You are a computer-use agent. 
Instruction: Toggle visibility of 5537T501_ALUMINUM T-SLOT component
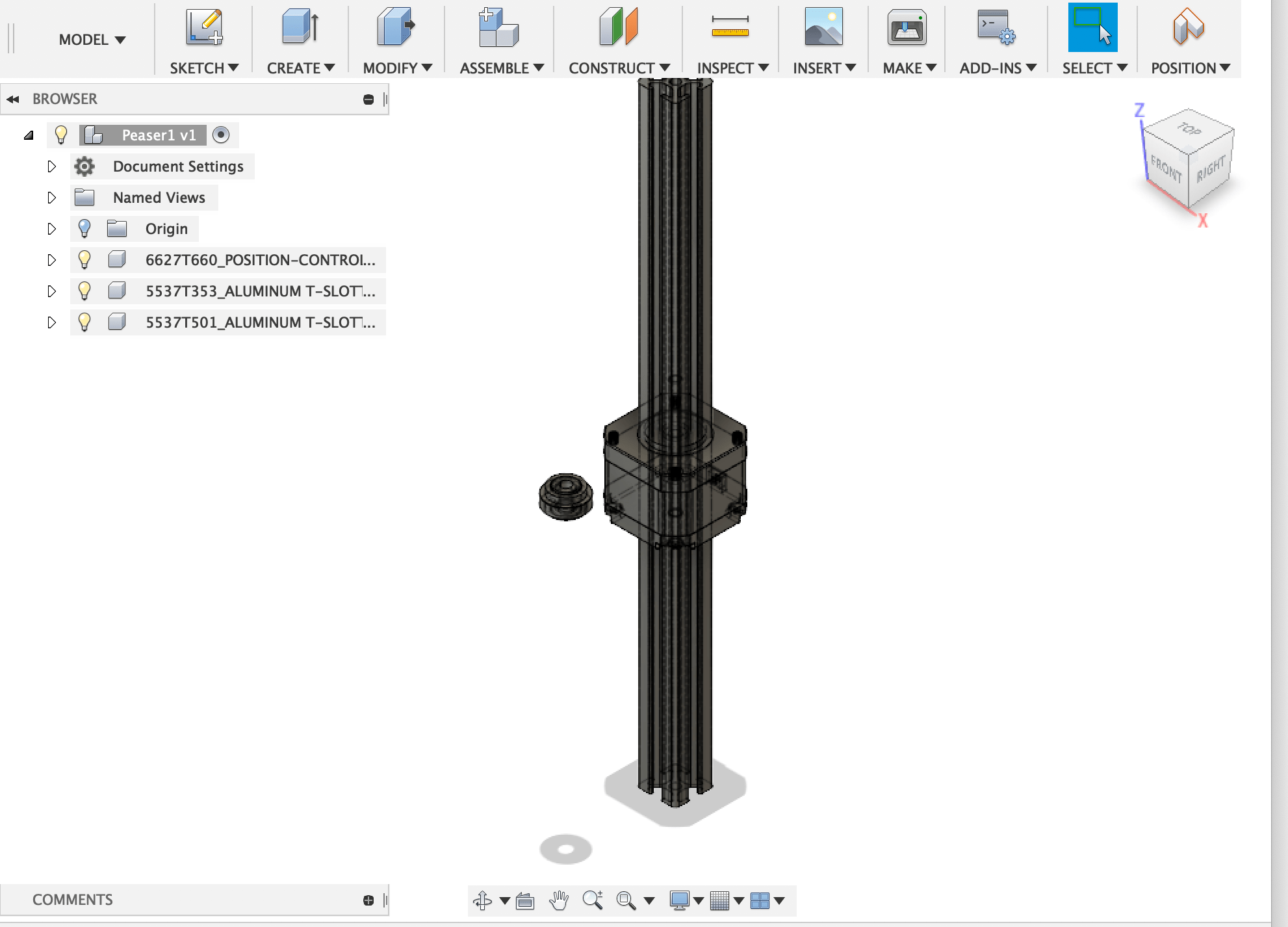pyautogui.click(x=84, y=322)
